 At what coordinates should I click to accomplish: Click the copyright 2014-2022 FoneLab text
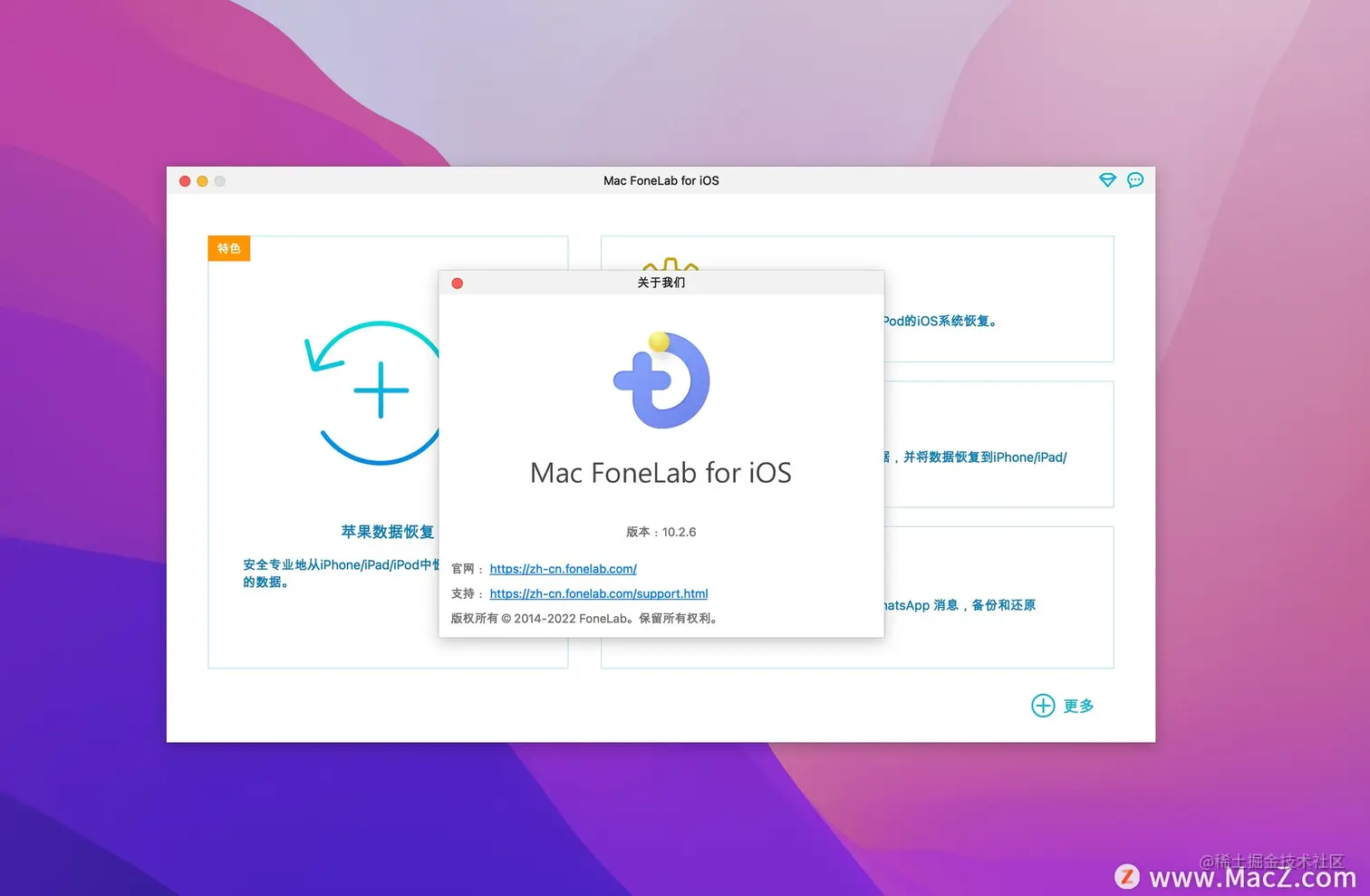coord(585,619)
